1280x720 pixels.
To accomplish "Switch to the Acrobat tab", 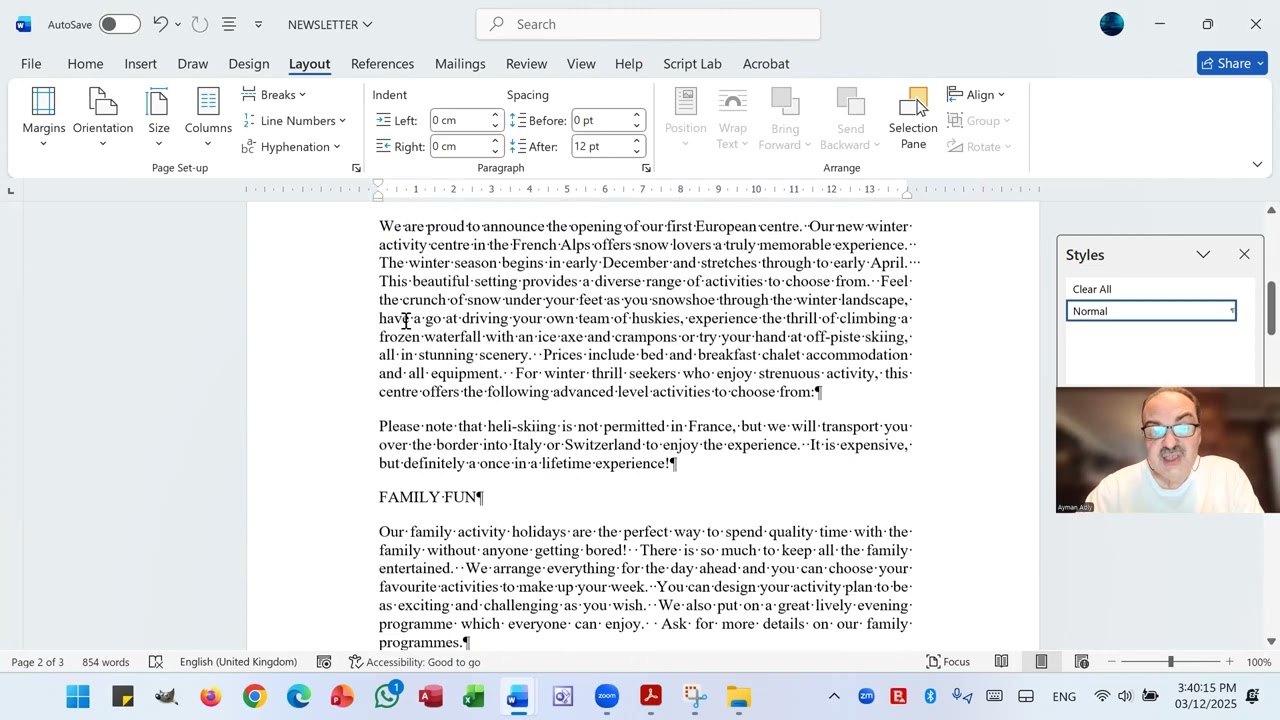I will tap(766, 64).
